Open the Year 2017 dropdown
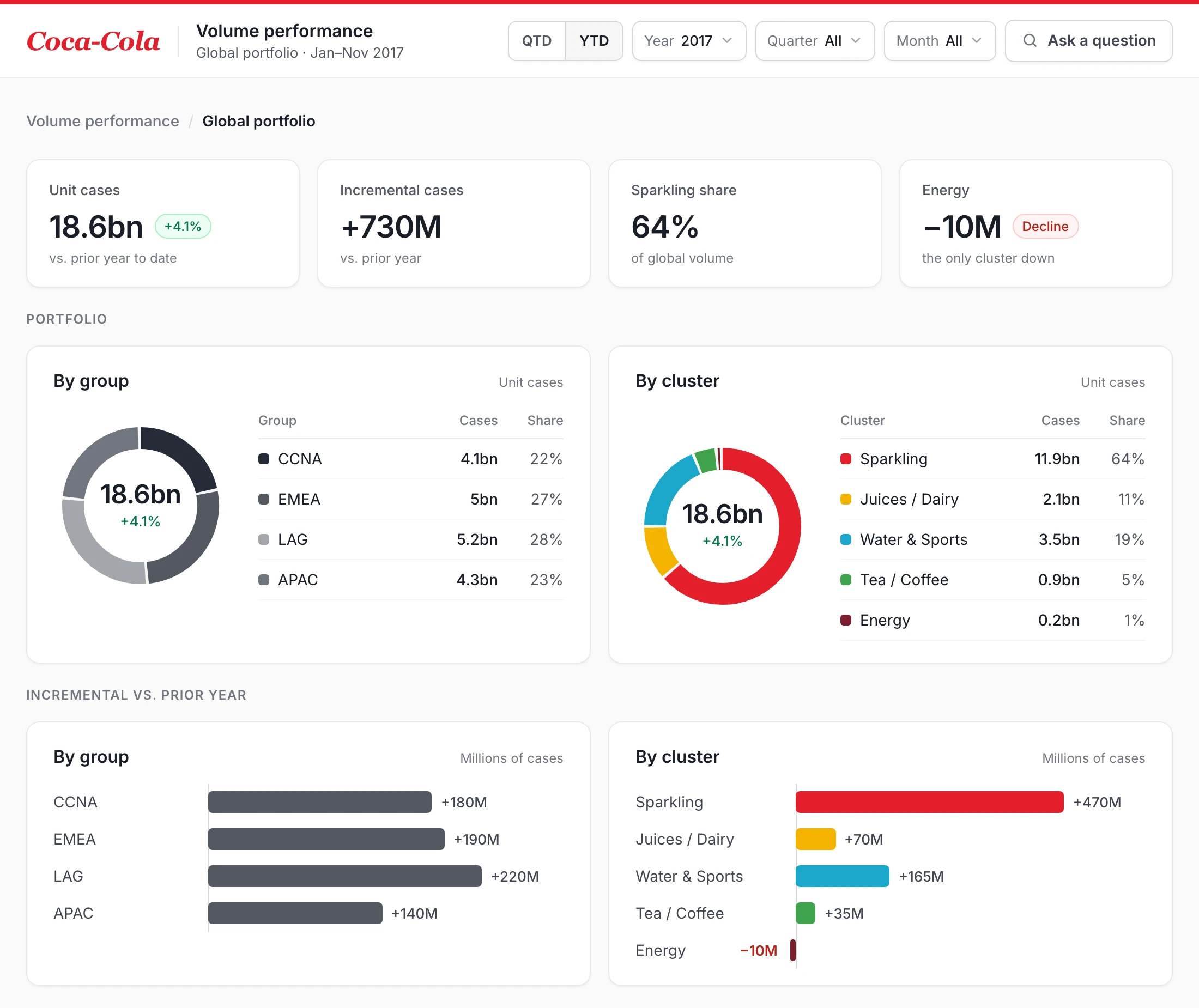1199x1008 pixels. pyautogui.click(x=689, y=40)
